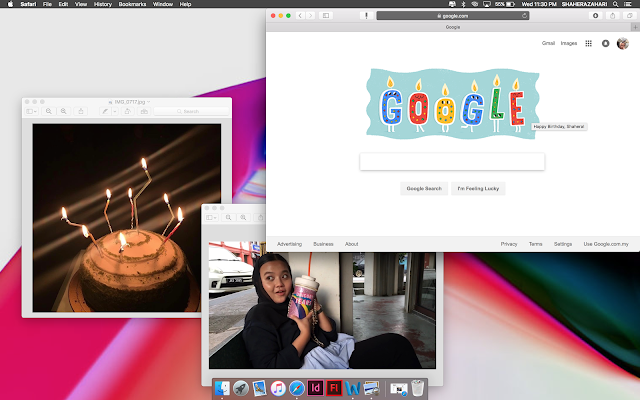Screen dimensions: 640x400
Task: Open the History menu
Action: [103, 4]
